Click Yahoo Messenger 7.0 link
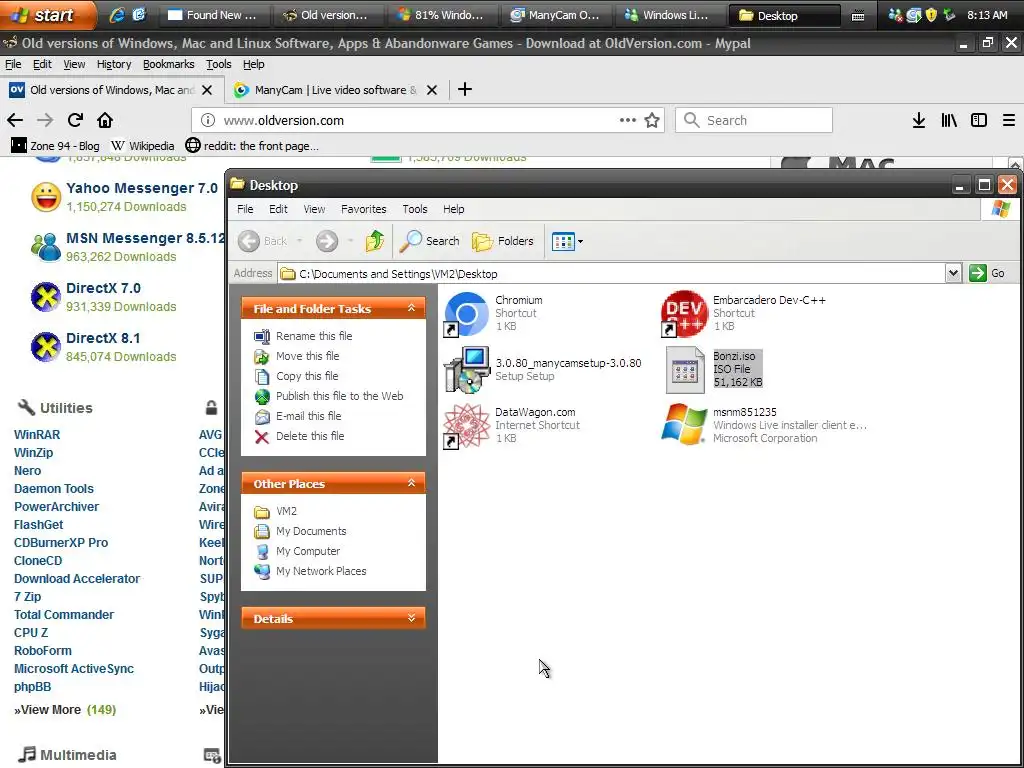1024x768 pixels. coord(142,188)
